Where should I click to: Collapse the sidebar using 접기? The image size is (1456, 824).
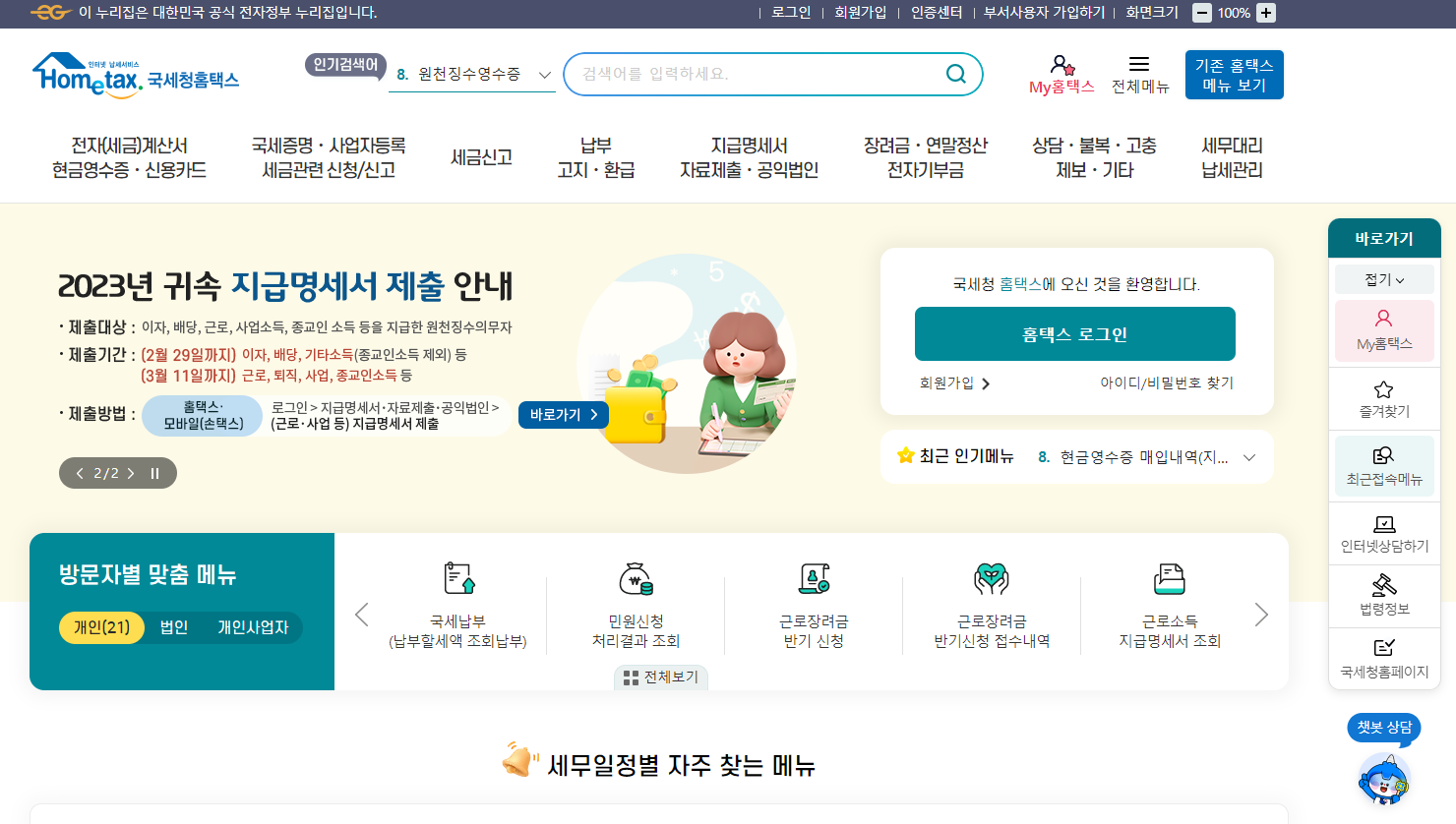pyautogui.click(x=1383, y=278)
